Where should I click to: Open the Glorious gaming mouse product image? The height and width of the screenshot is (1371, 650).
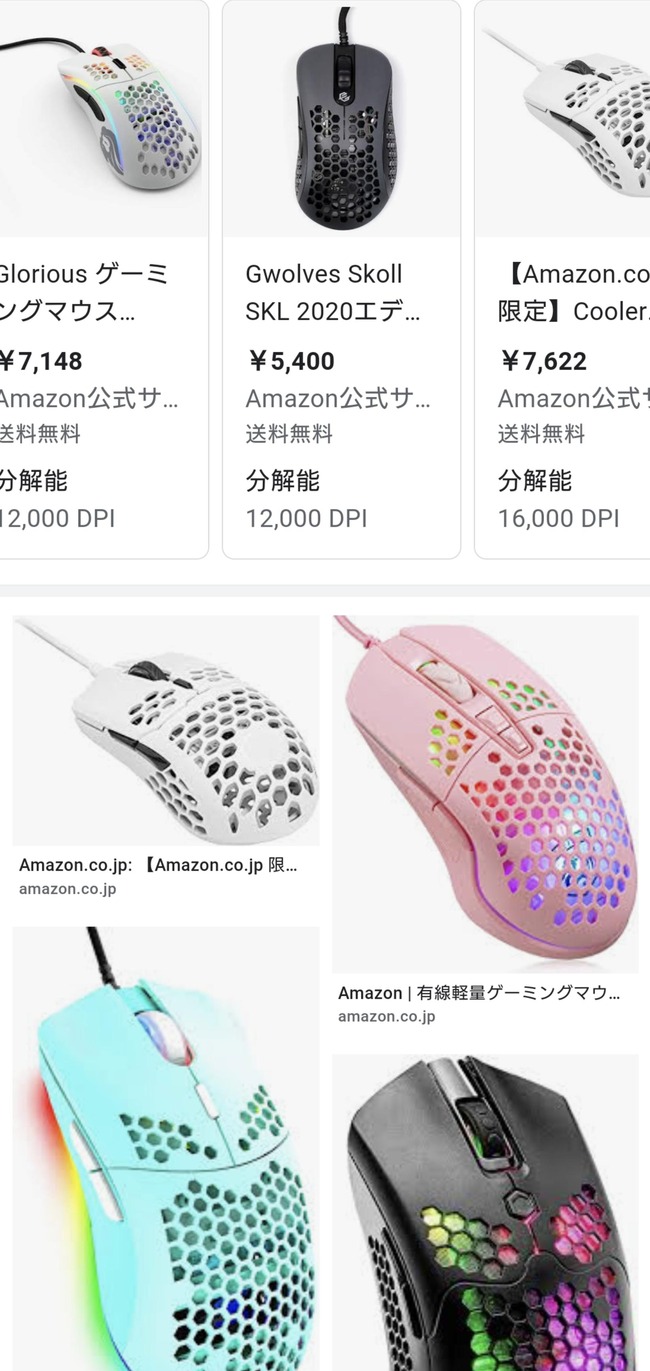104,118
